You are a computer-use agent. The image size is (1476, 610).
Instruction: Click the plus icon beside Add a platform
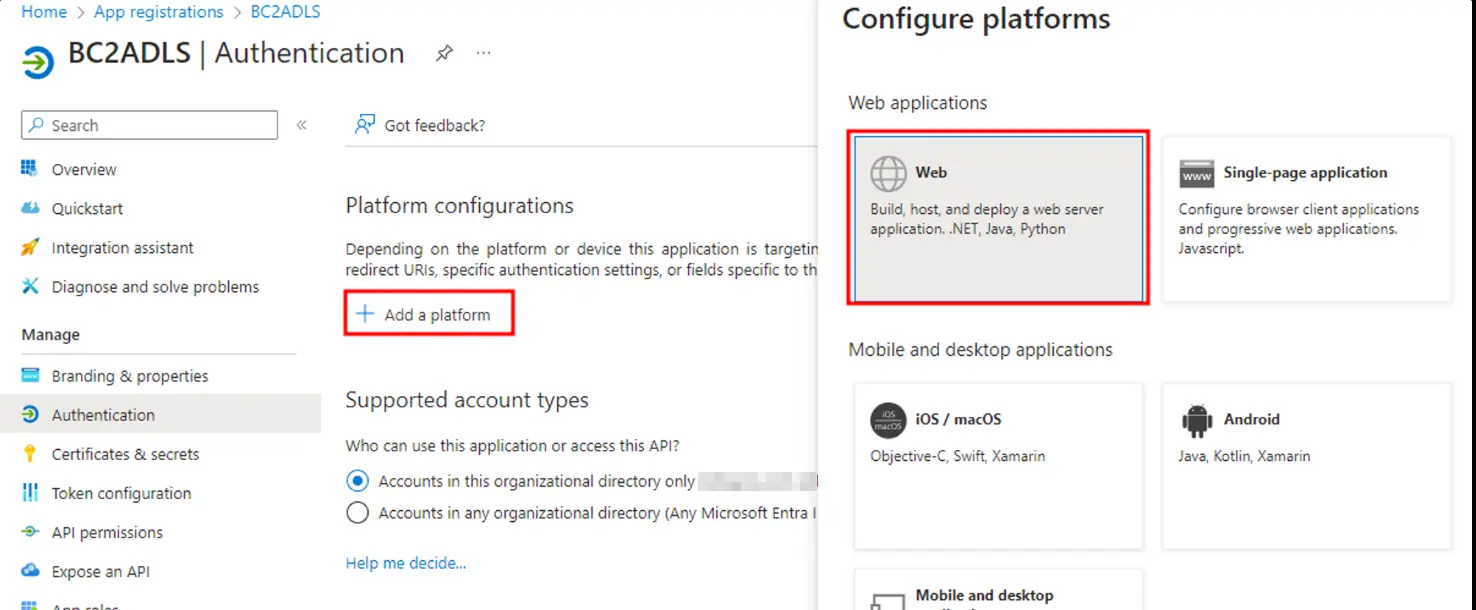coord(365,314)
